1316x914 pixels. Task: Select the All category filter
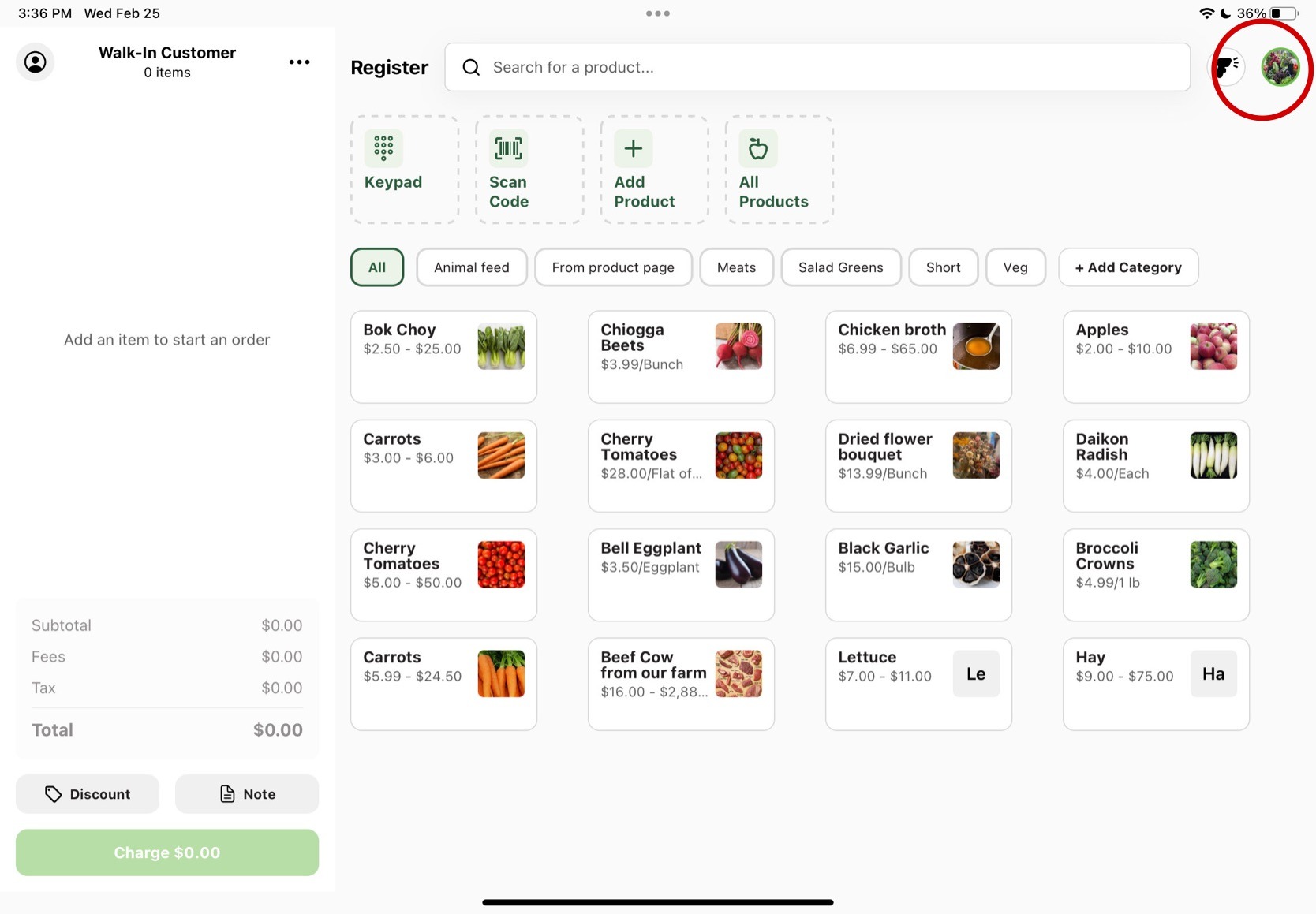pos(377,267)
